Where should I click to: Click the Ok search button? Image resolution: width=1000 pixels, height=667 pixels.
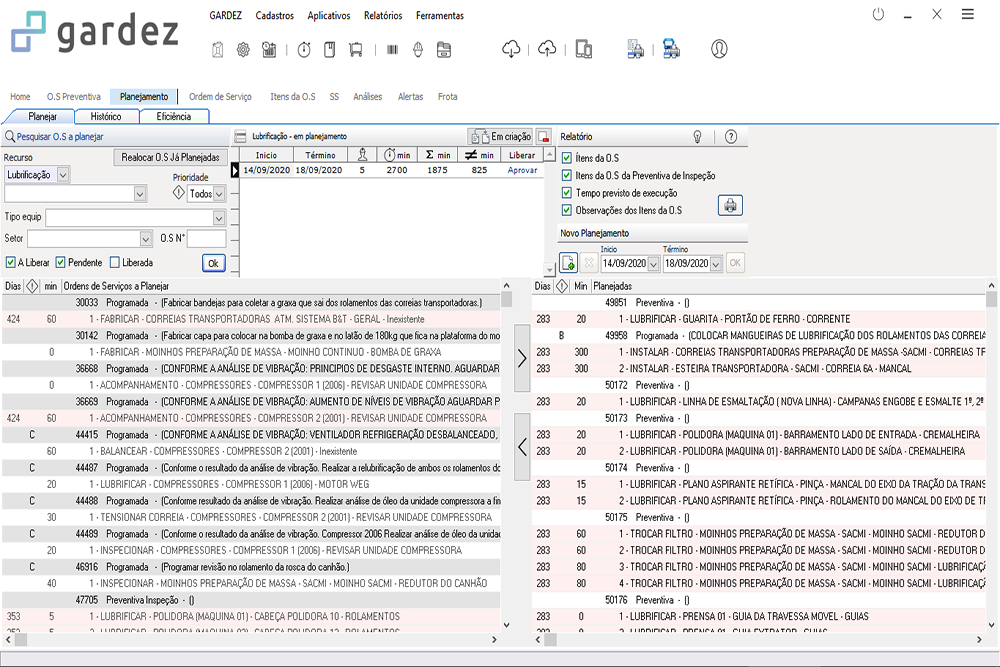pyautogui.click(x=214, y=263)
